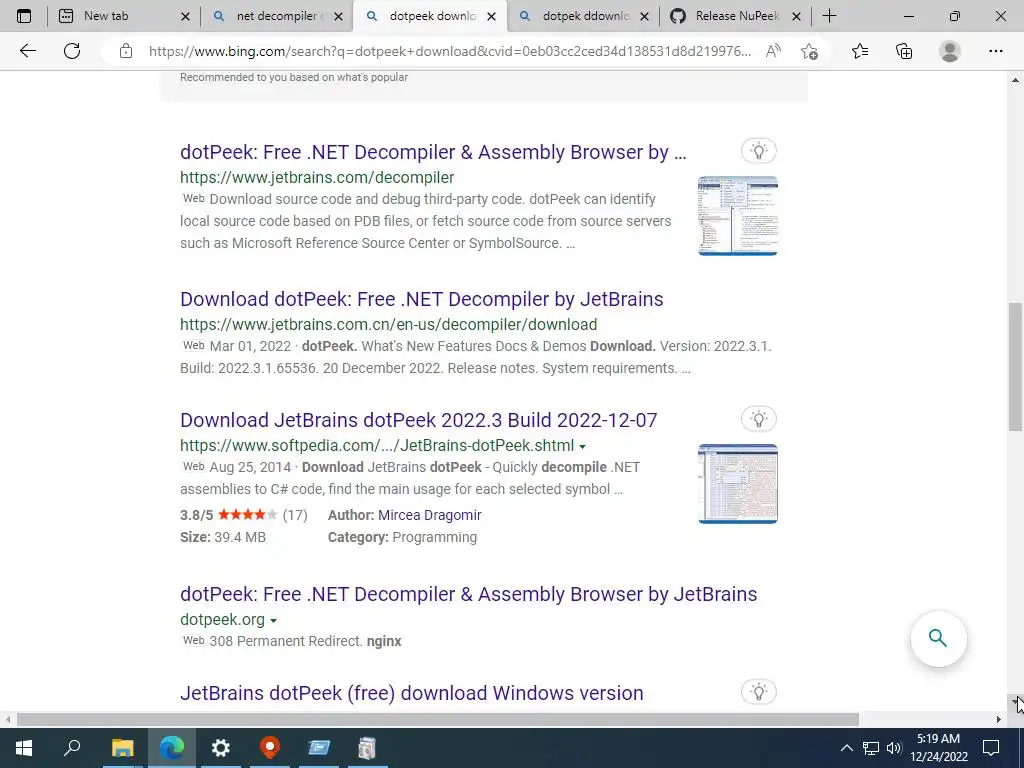The width and height of the screenshot is (1024, 768).
Task: Click the 'Size: 39.4 MB' text
Action: pos(223,537)
